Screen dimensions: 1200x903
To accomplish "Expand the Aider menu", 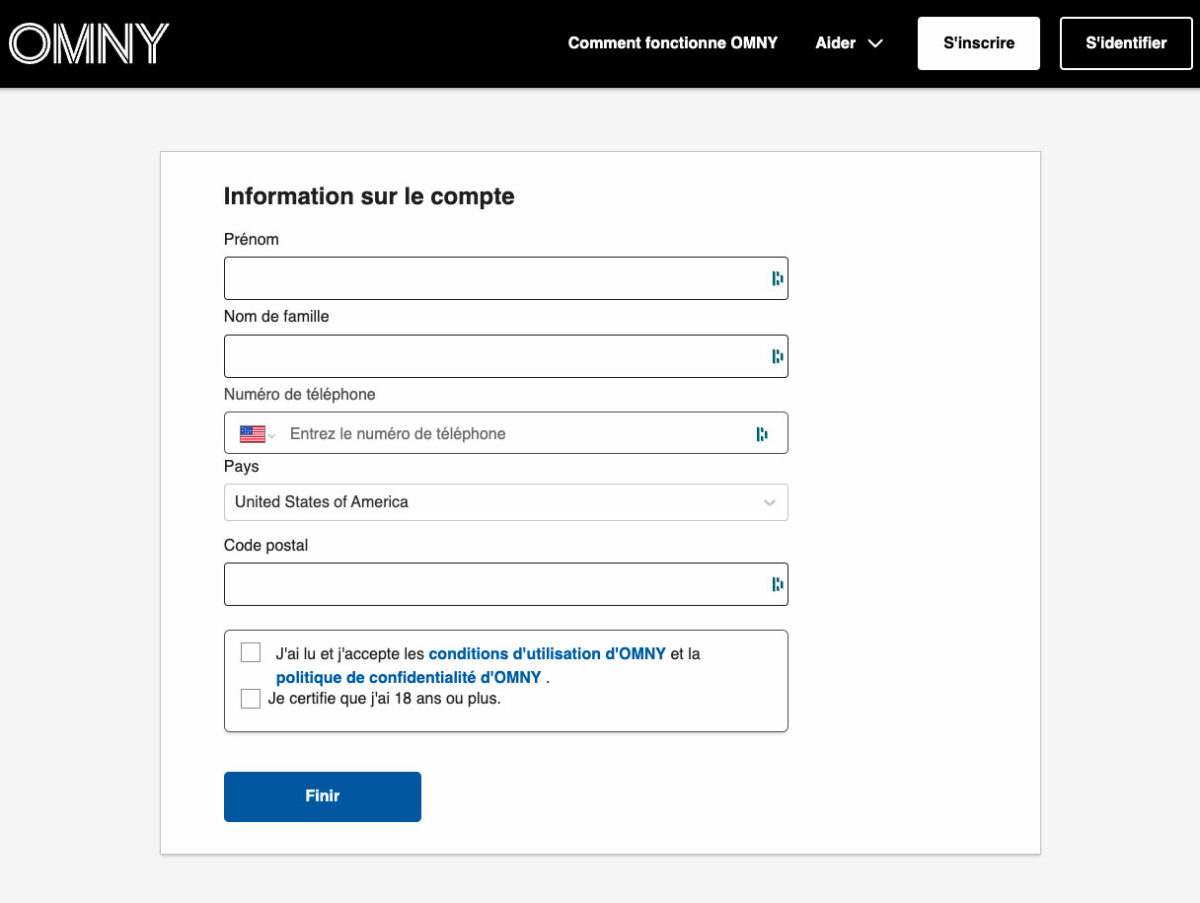I will (x=849, y=43).
